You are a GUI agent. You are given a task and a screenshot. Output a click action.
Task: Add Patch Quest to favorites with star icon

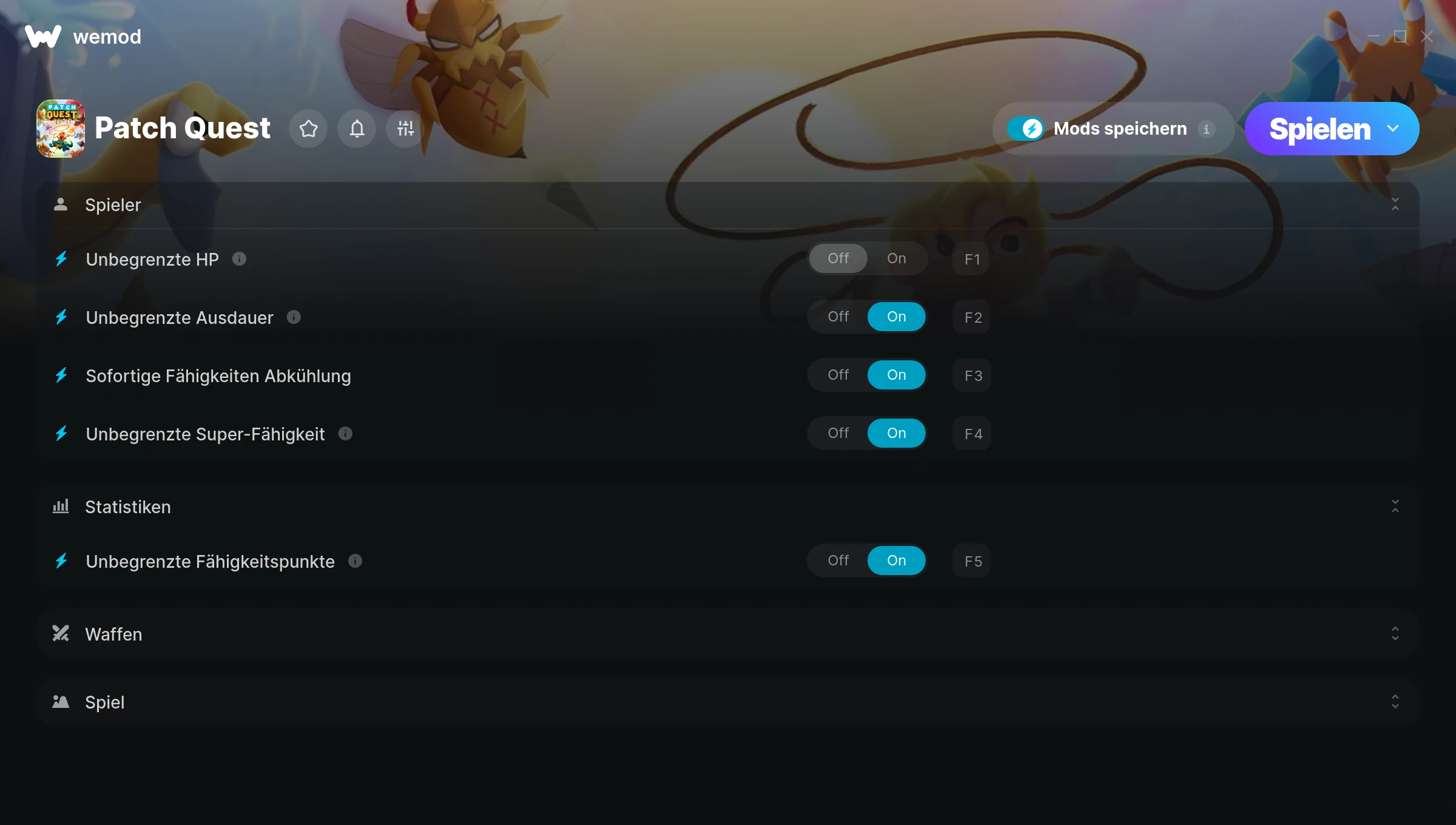tap(308, 129)
